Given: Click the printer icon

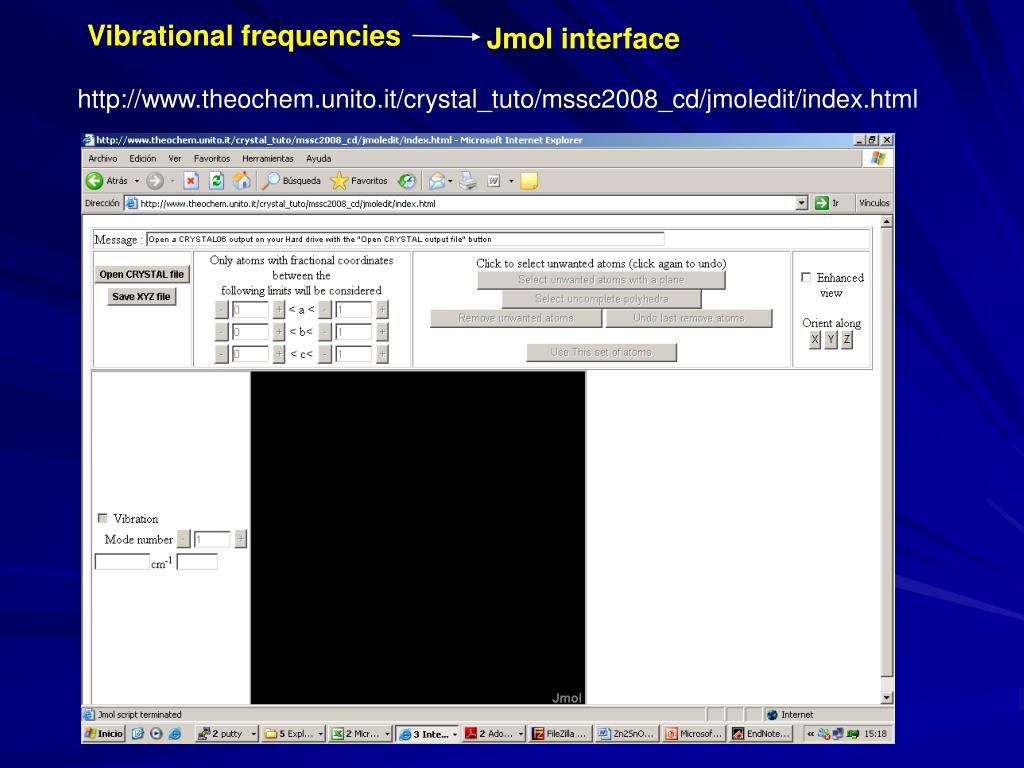Looking at the screenshot, I should 468,181.
